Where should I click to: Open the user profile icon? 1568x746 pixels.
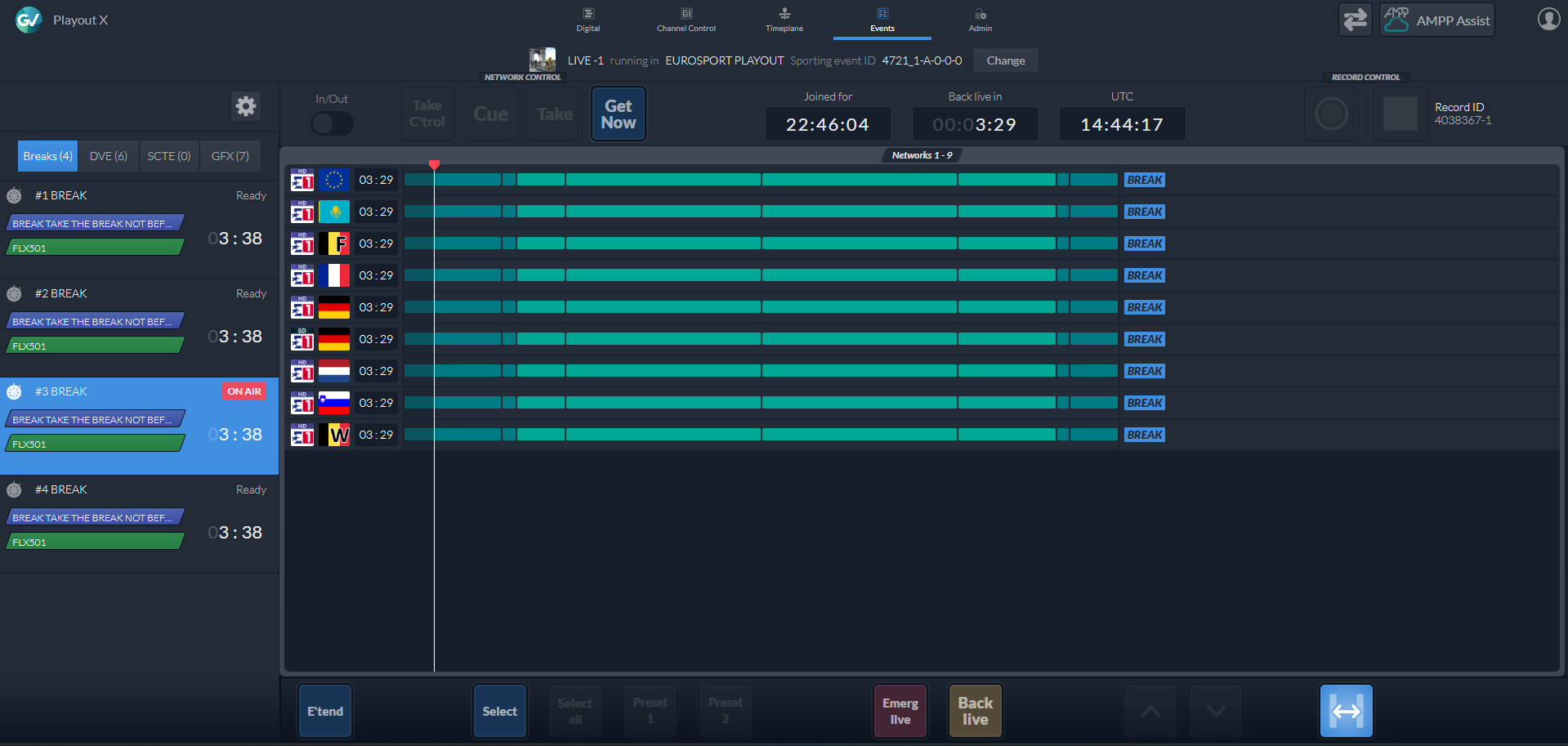point(1548,19)
